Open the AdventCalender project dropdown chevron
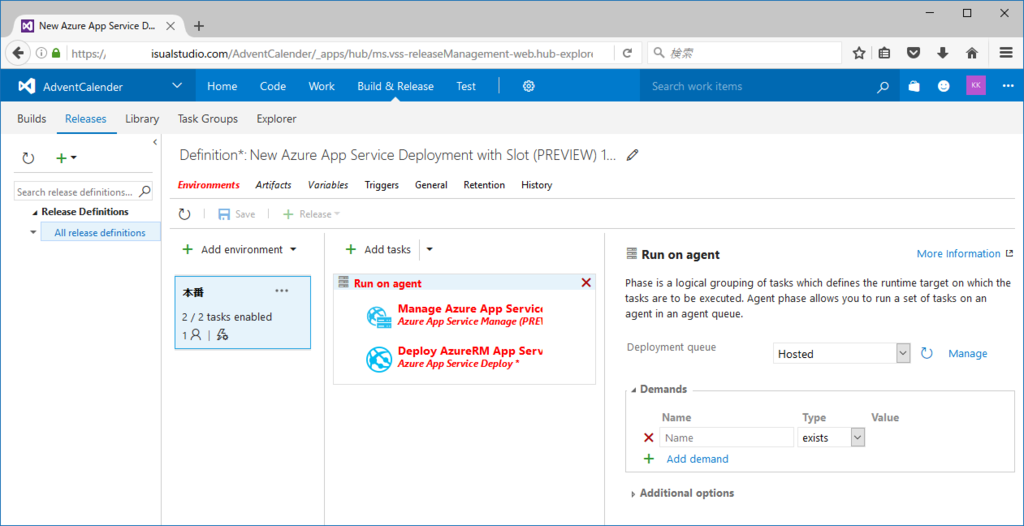1024x526 pixels. [177, 86]
